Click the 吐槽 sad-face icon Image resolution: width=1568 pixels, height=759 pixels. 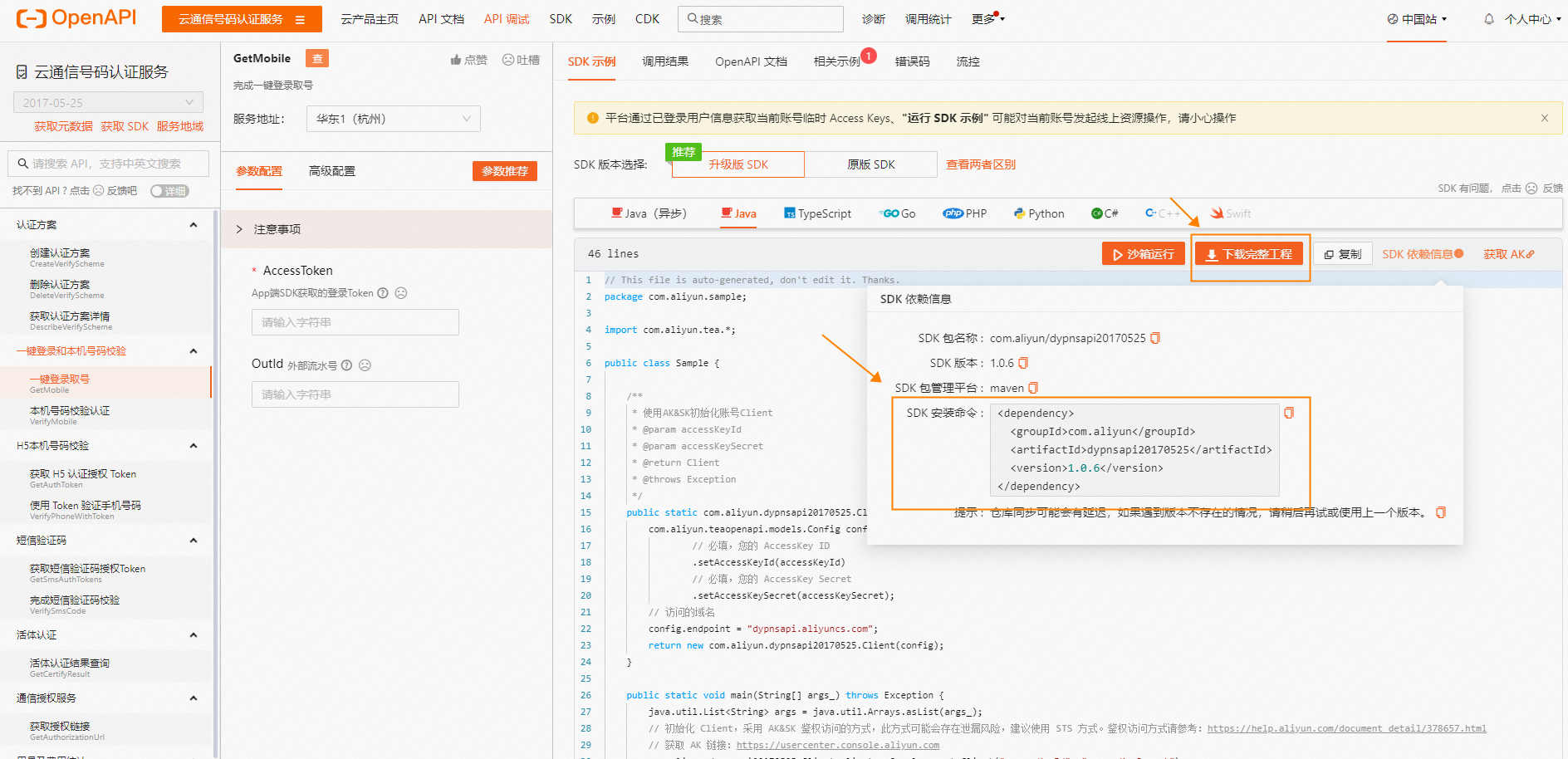(x=508, y=60)
